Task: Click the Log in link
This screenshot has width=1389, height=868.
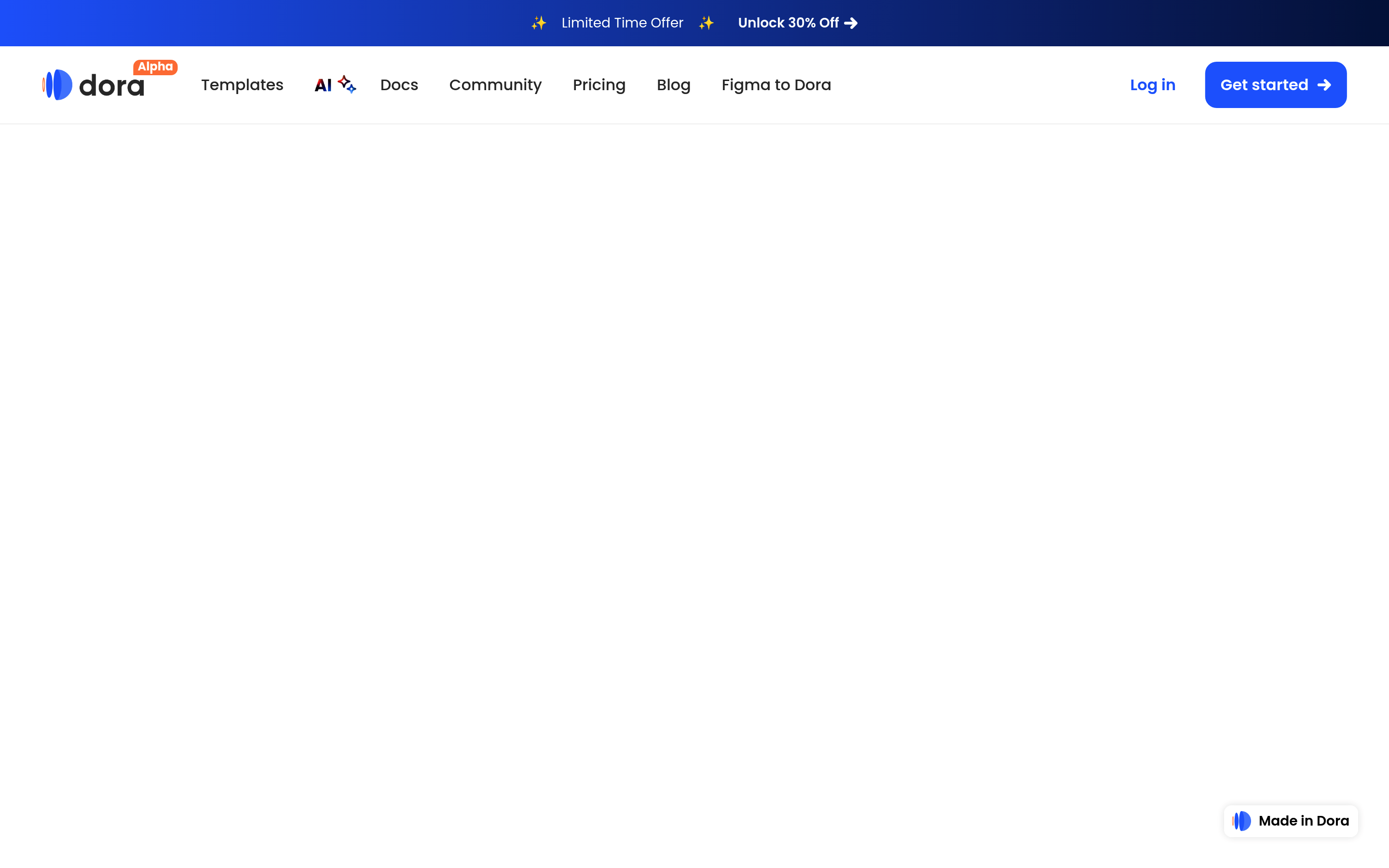Action: [1153, 85]
